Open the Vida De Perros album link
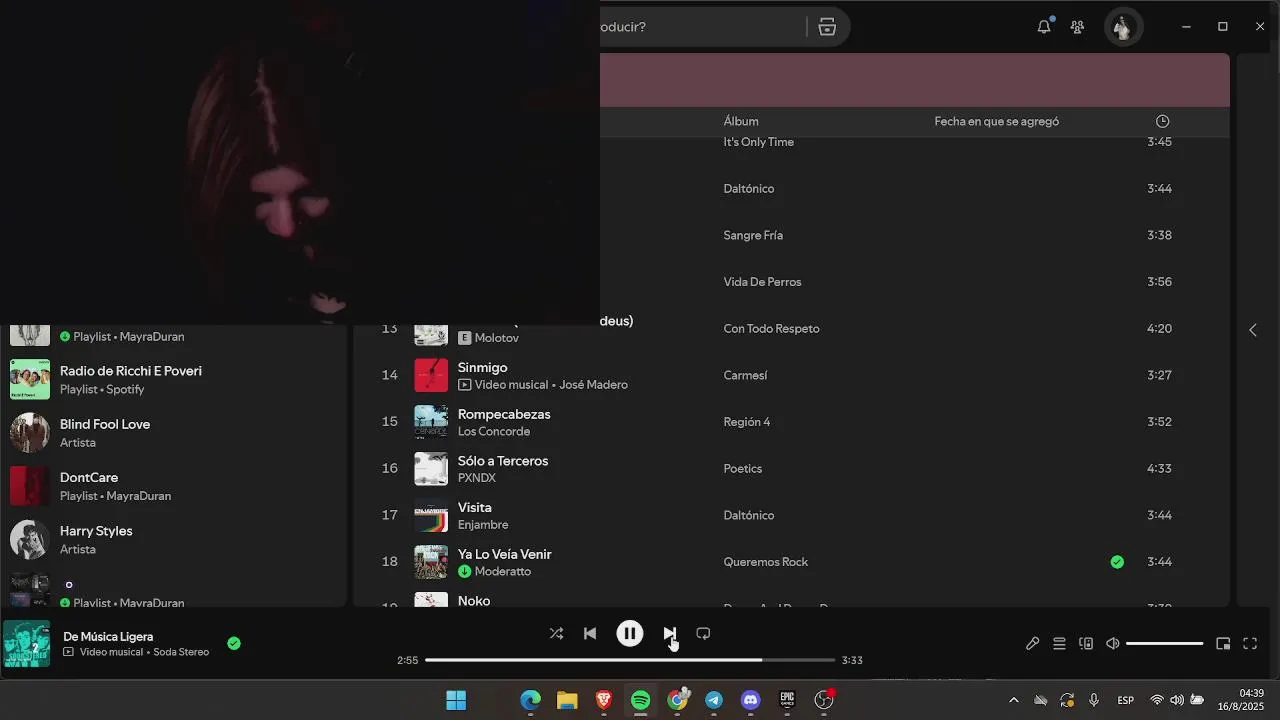The image size is (1280, 720). coord(763,282)
